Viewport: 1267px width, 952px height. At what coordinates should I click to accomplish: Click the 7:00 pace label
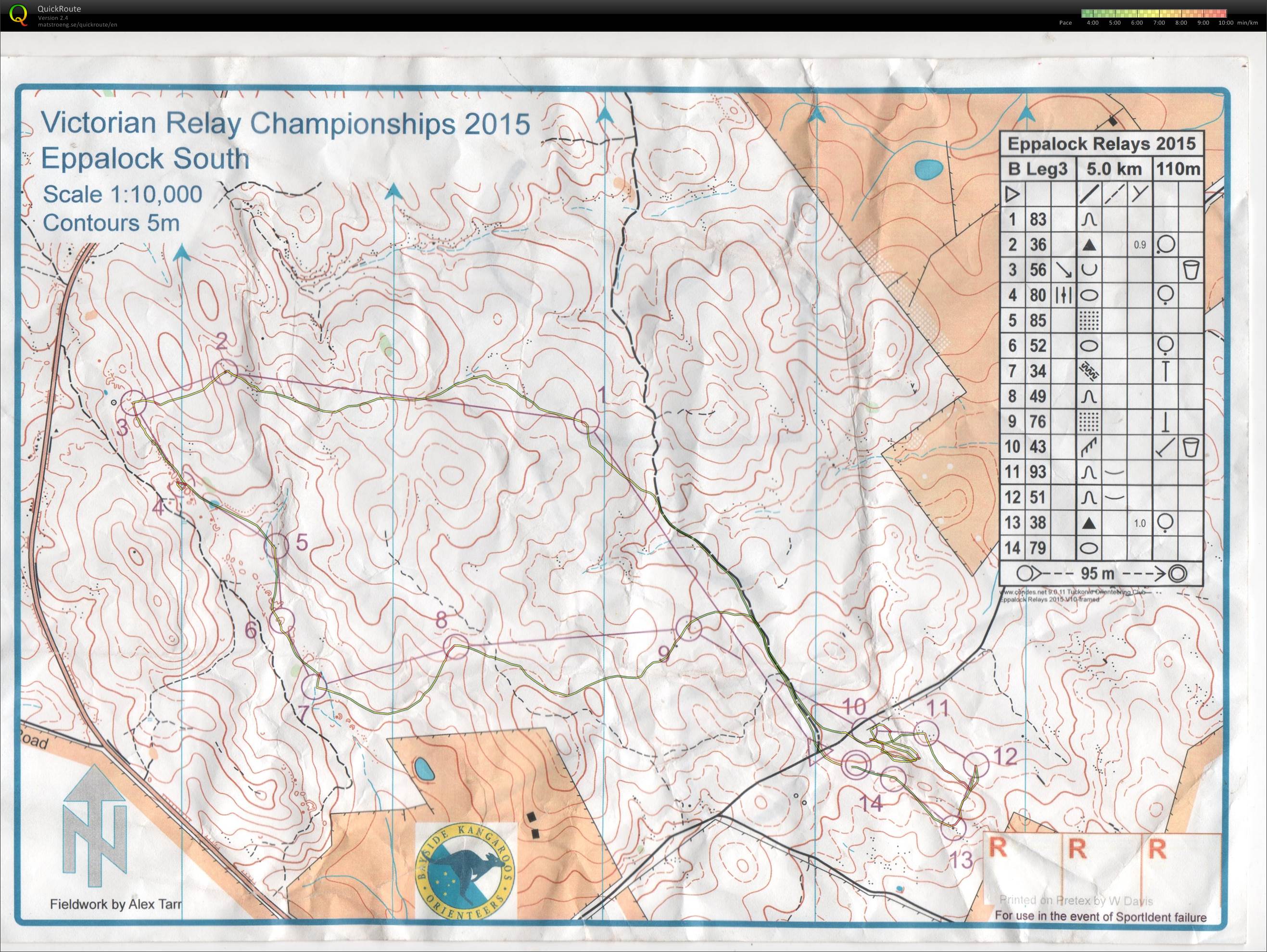1159,23
